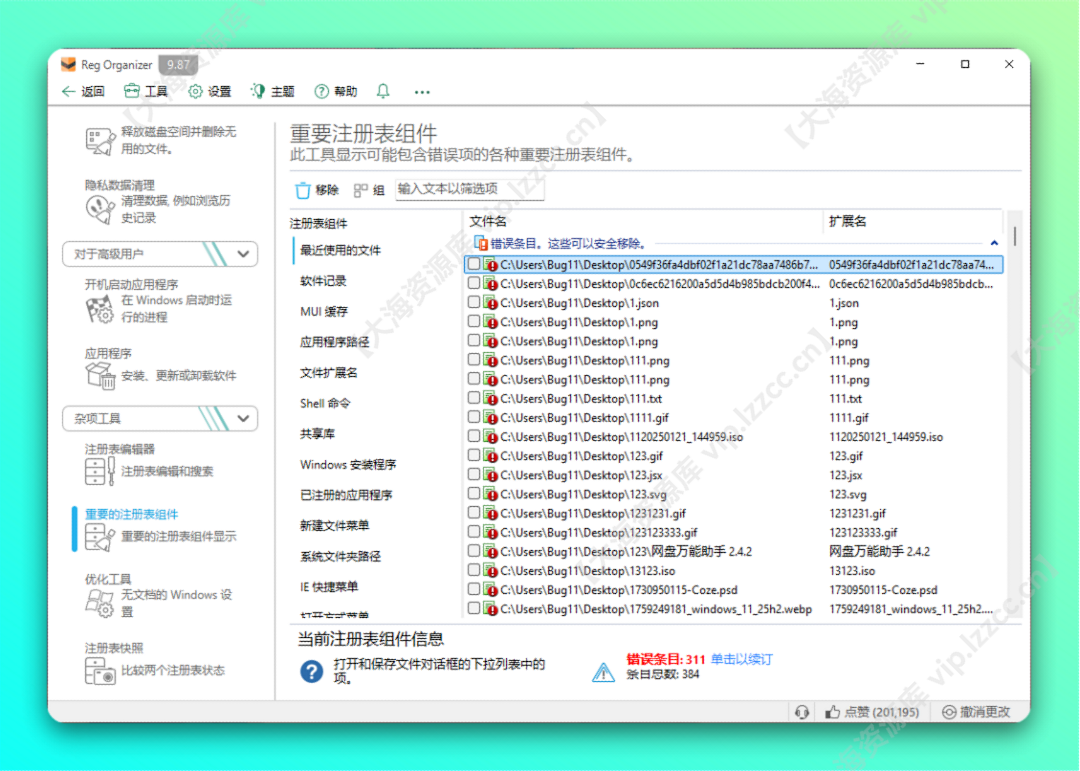The width and height of the screenshot is (1080, 771).
Task: Click the error icon of 123123333.gif row
Action: click(490, 533)
